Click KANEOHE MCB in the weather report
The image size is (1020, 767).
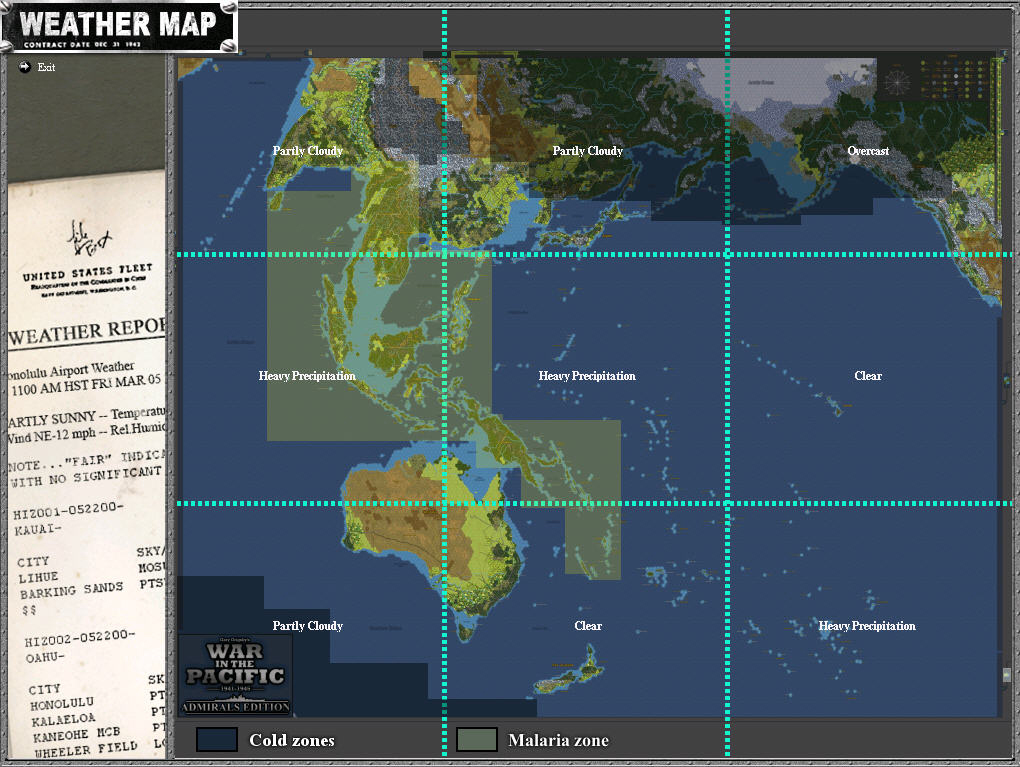tap(76, 734)
